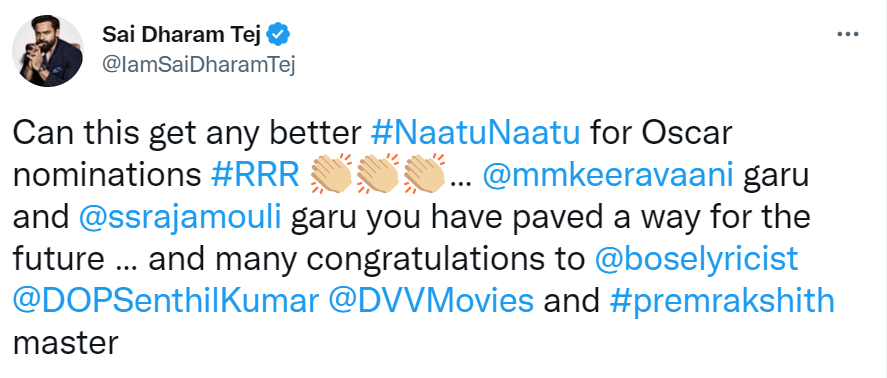Click the Sai Dharam Tej display name
This screenshot has width=887, height=378.
(x=180, y=35)
